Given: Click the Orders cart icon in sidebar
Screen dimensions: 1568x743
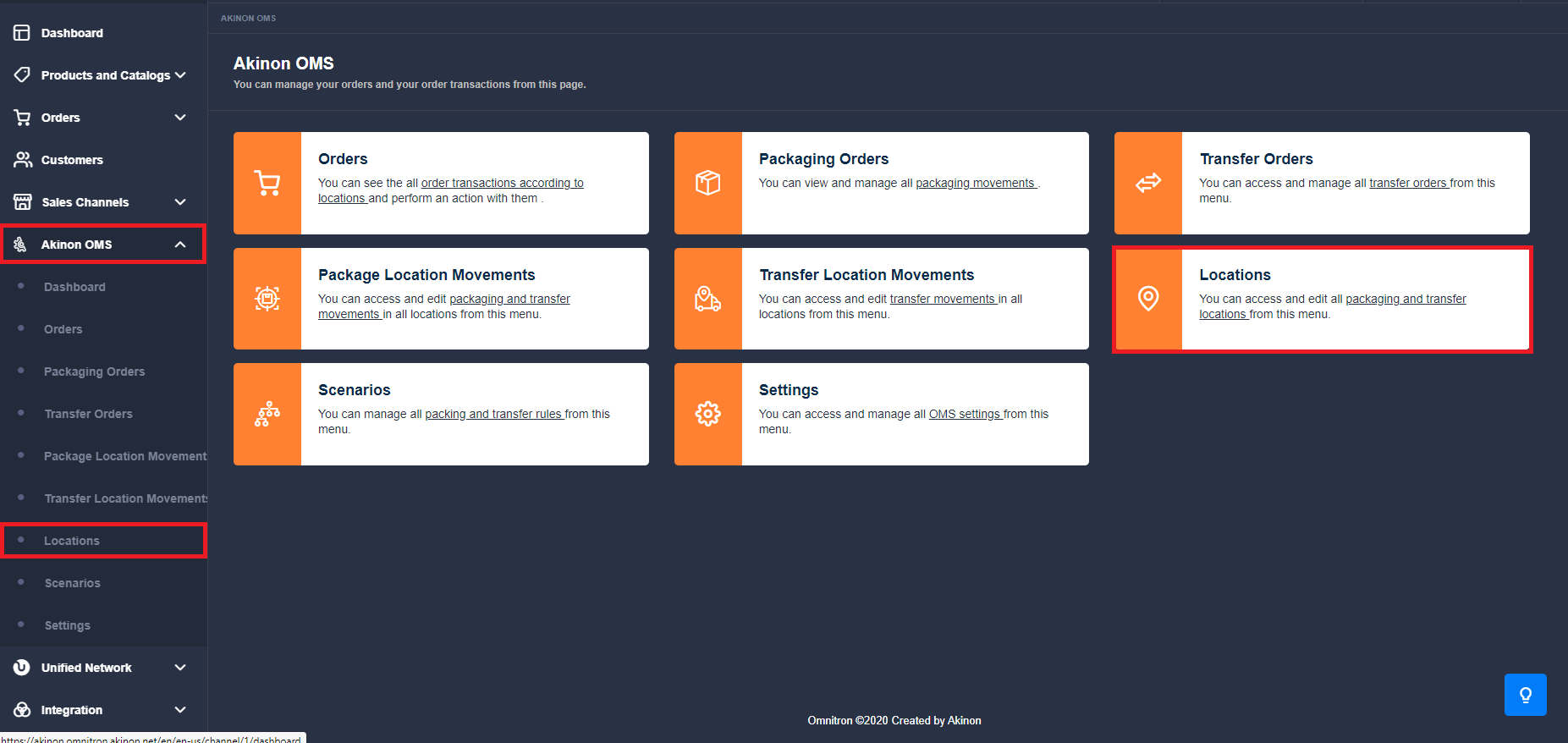Looking at the screenshot, I should tap(22, 118).
